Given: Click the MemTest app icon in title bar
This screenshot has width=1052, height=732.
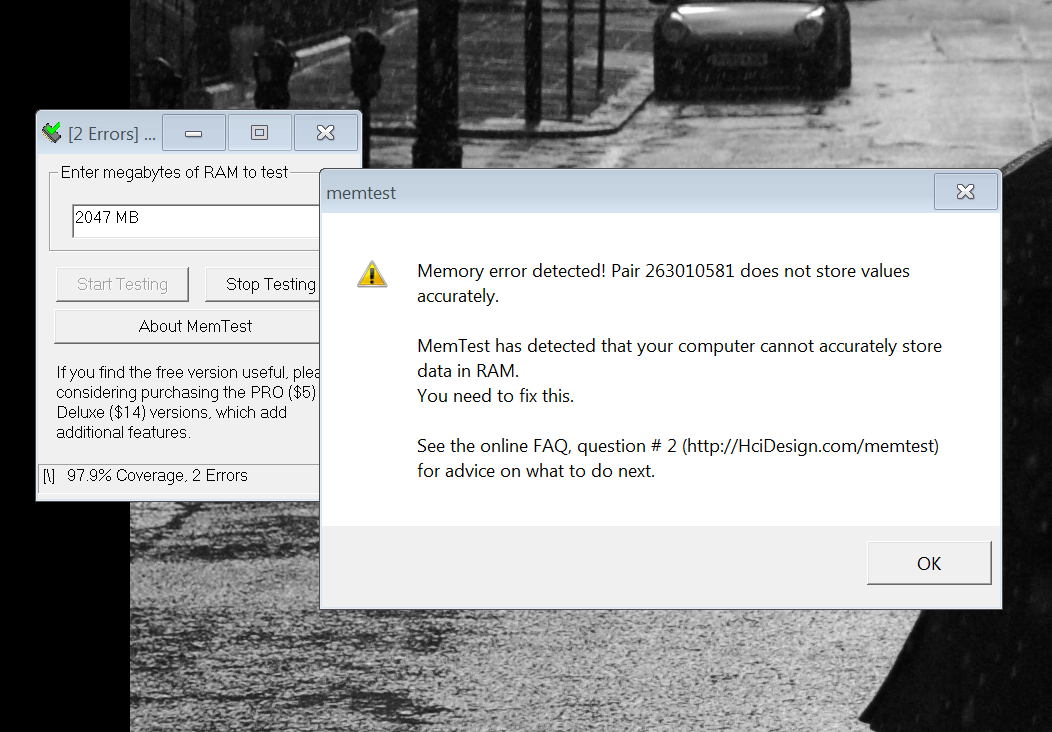Looking at the screenshot, I should pyautogui.click(x=52, y=133).
